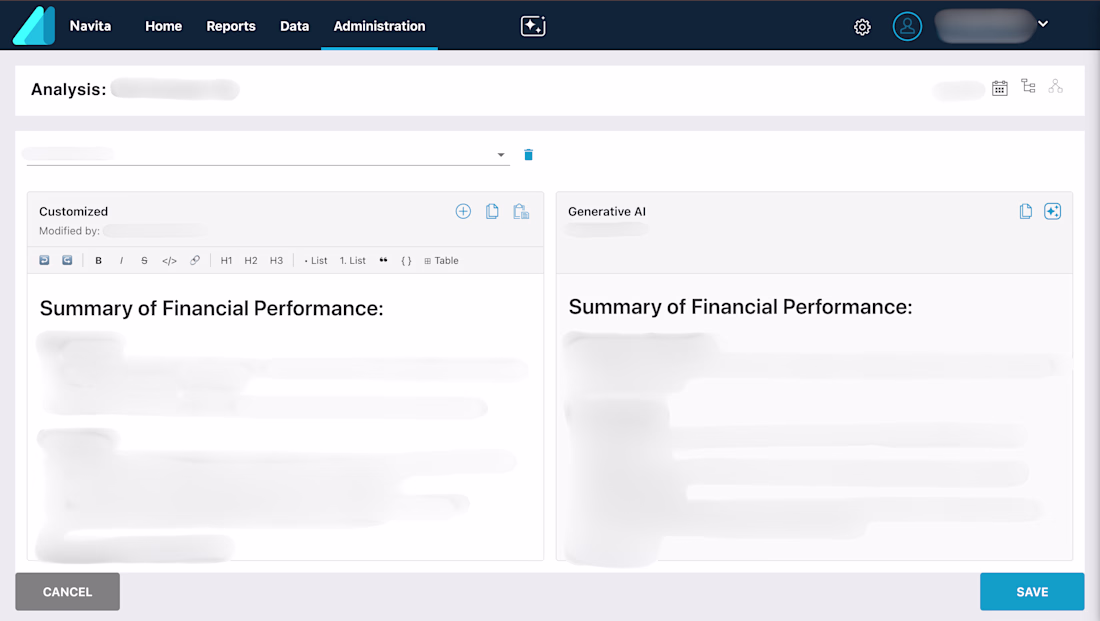Click Generative AI 'Summary of Financial Performance:' heading
1100x621 pixels.
point(740,307)
